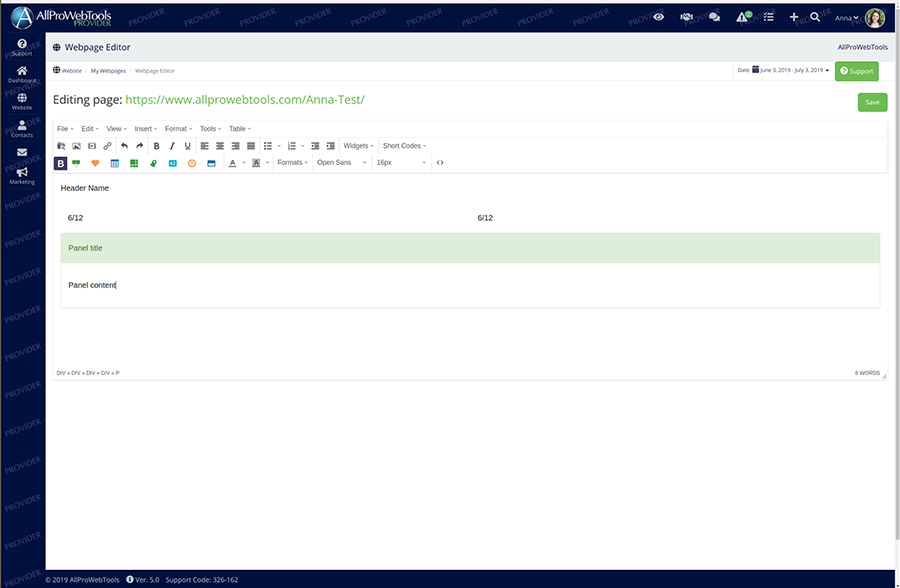This screenshot has width=900, height=588.
Task: Open the Insert menu
Action: (146, 129)
